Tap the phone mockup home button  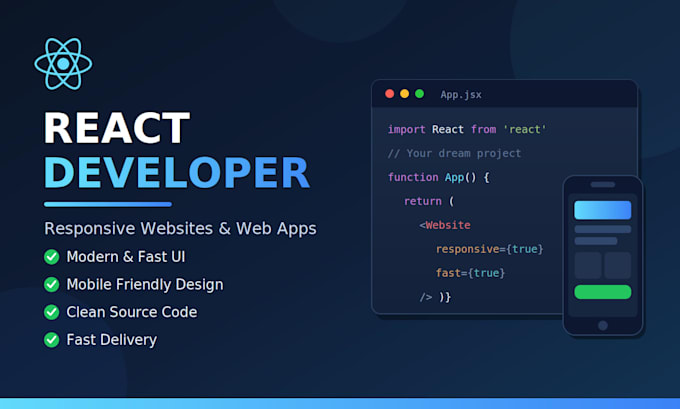[603, 325]
